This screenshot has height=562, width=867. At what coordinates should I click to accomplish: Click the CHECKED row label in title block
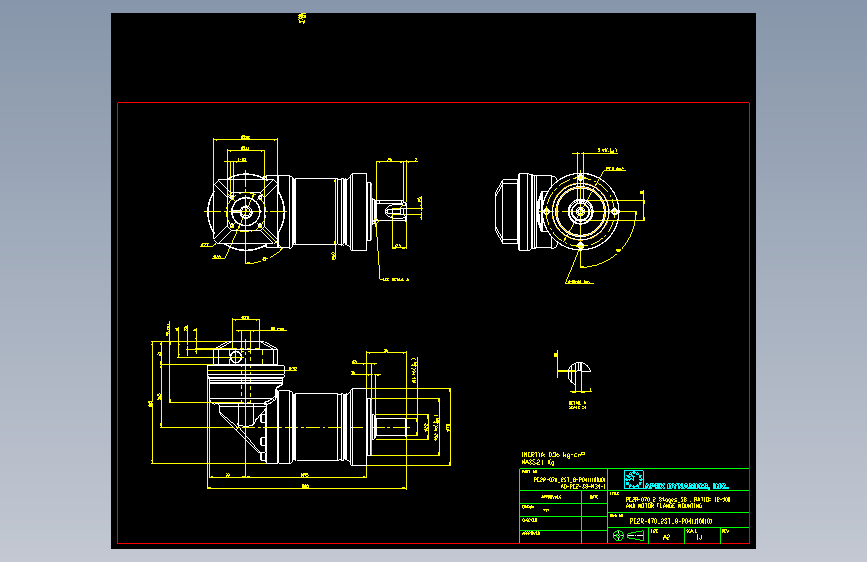point(529,520)
